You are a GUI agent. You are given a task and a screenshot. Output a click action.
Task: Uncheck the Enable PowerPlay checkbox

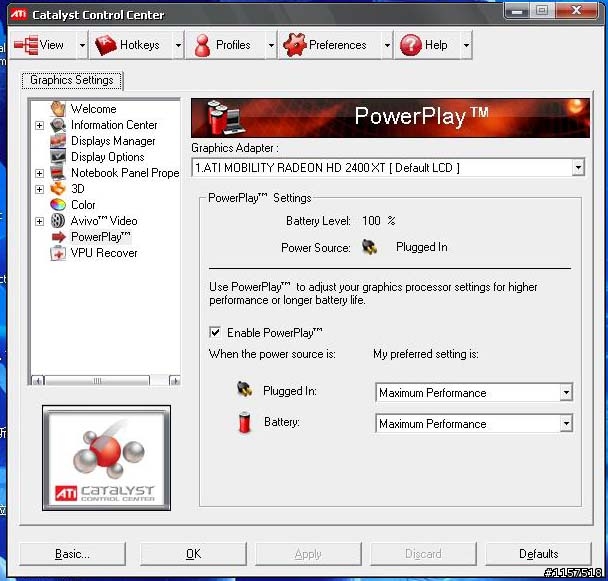(x=215, y=332)
